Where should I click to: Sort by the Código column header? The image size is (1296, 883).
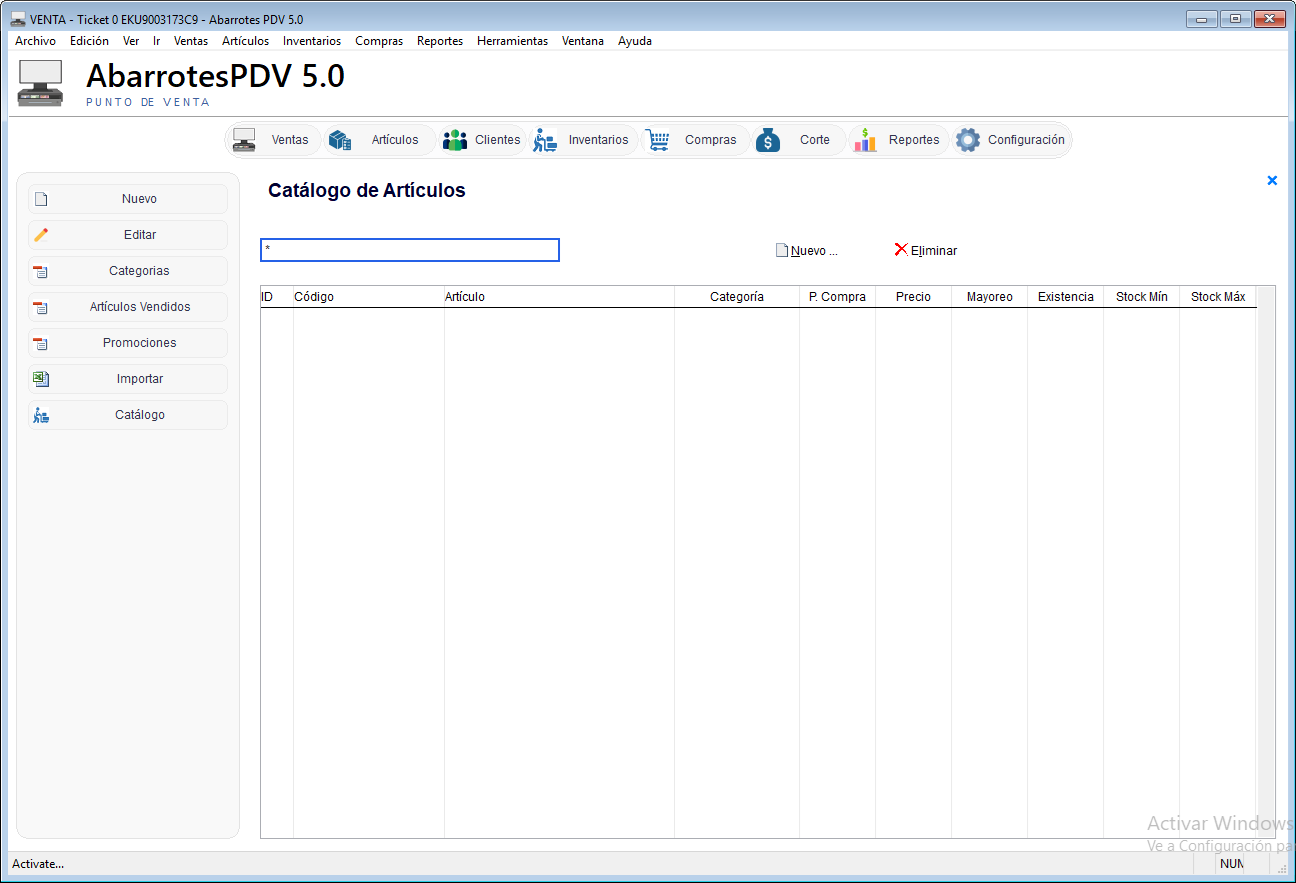[369, 297]
